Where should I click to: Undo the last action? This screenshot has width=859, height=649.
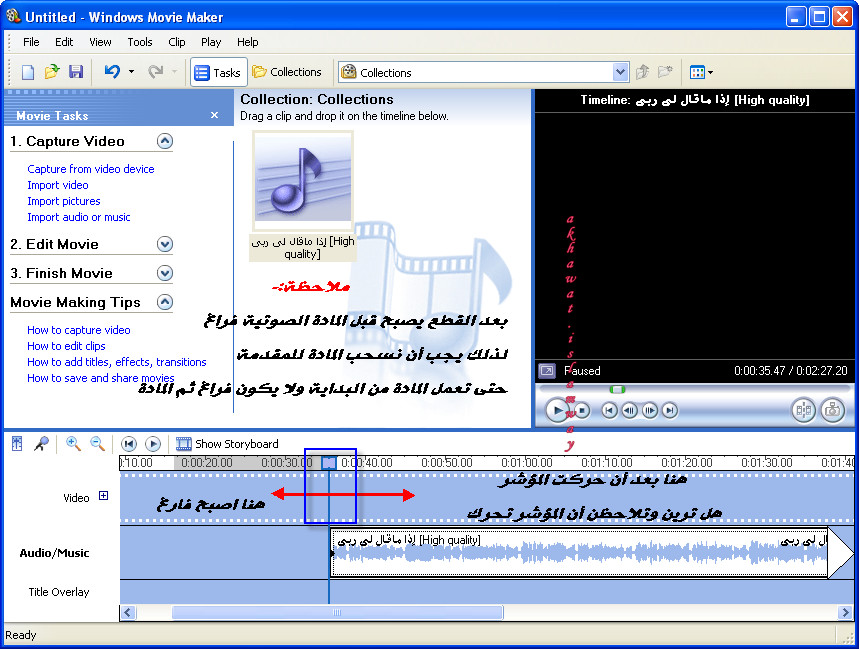[112, 72]
